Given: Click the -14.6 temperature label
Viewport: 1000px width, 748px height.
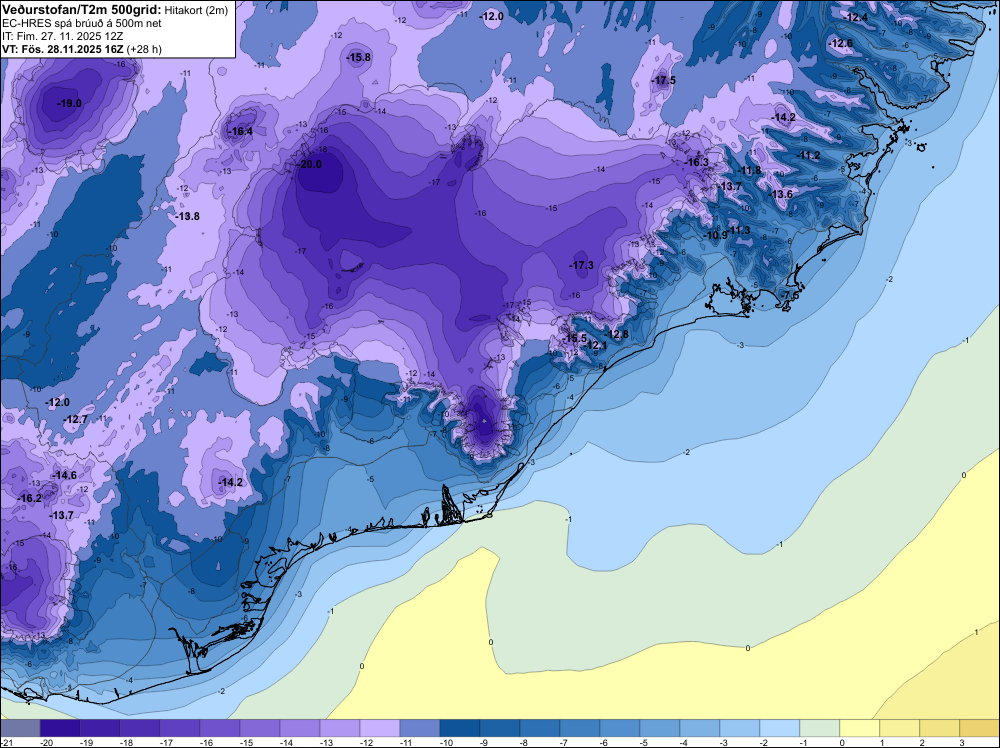Looking at the screenshot, I should tap(64, 475).
